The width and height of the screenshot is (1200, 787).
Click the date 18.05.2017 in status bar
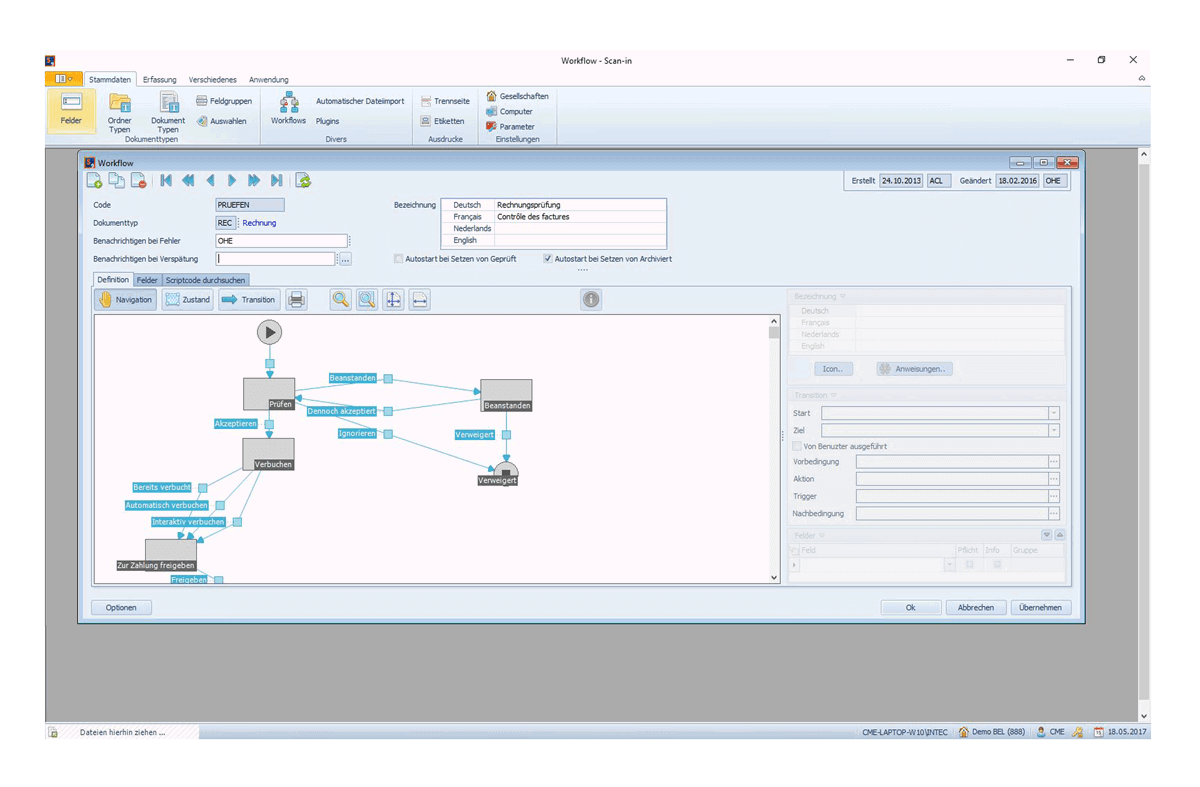tap(1126, 732)
